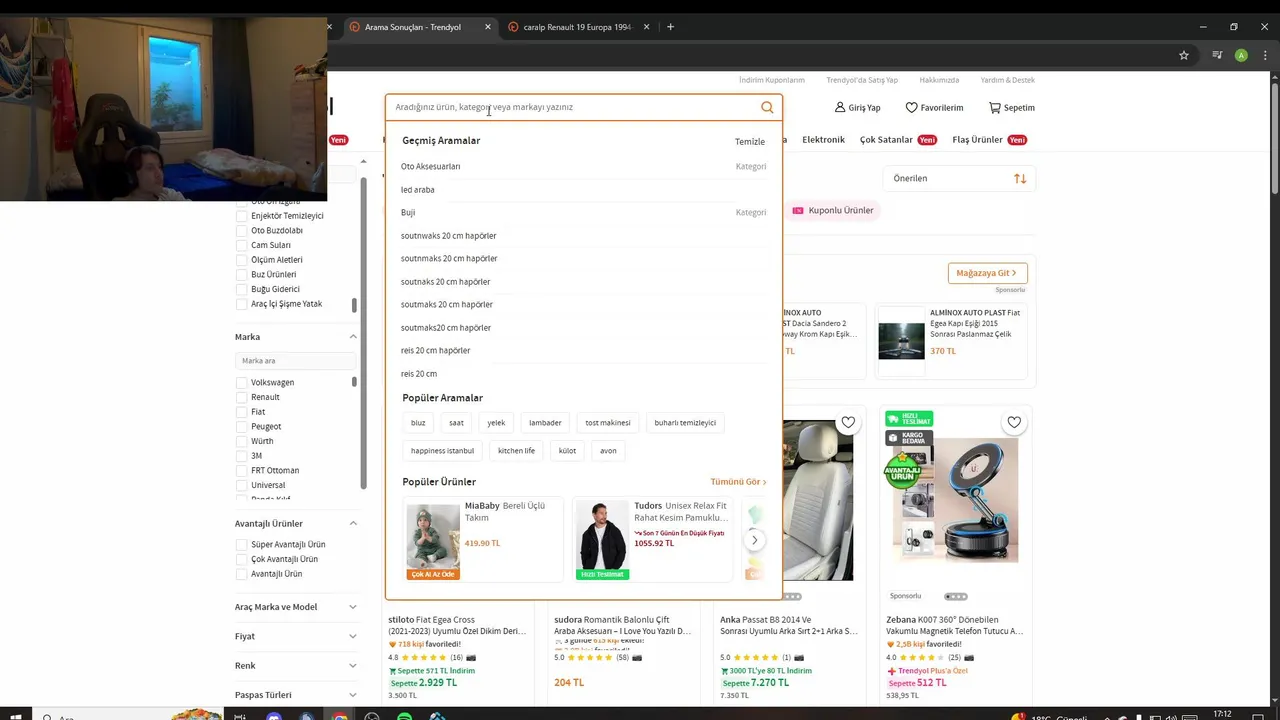1280x720 pixels.
Task: Expand the Araç Marka ve Model filter
Action: pos(353,607)
